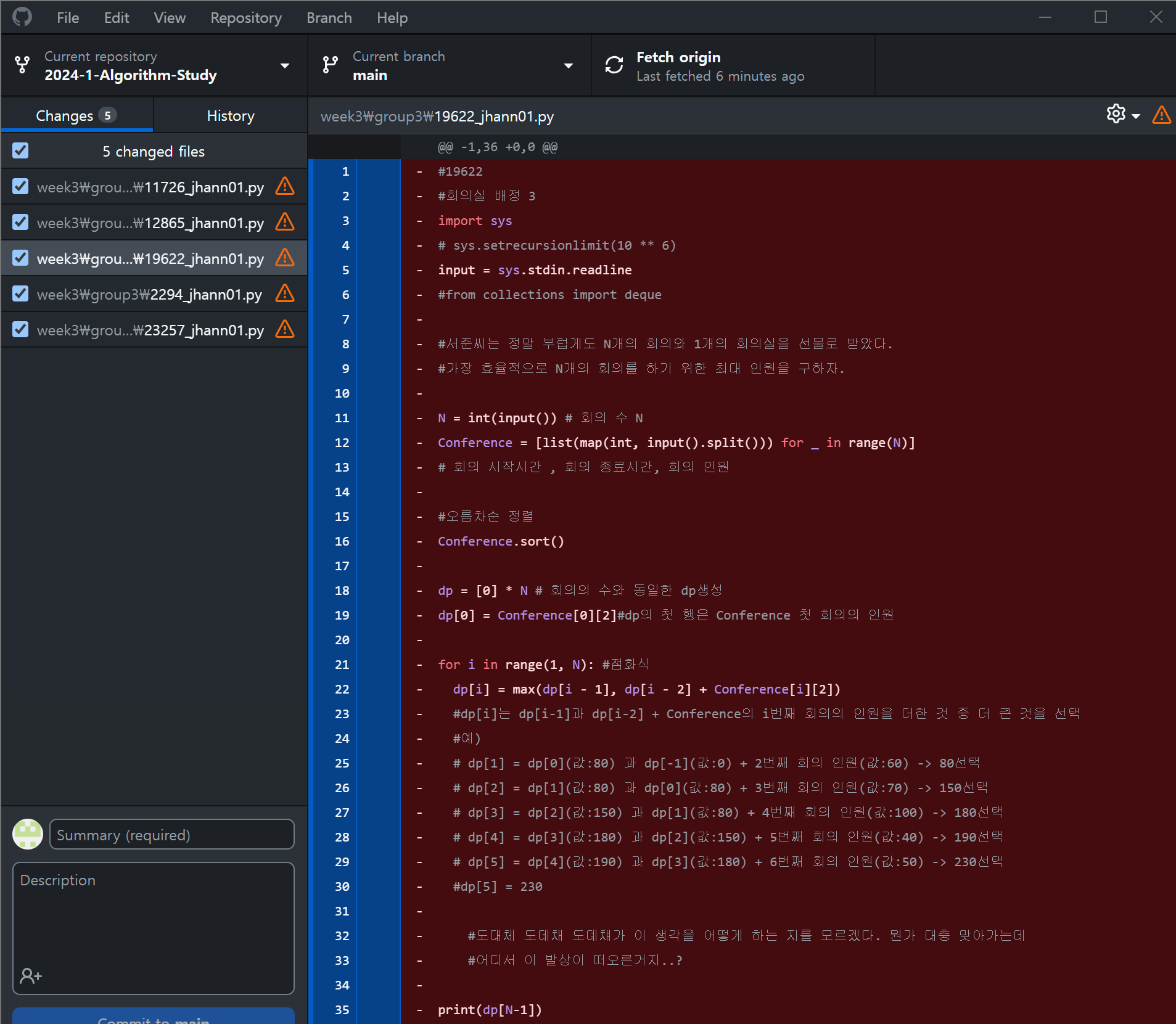
Task: Click warning triangle in diff header
Action: coord(1161,115)
